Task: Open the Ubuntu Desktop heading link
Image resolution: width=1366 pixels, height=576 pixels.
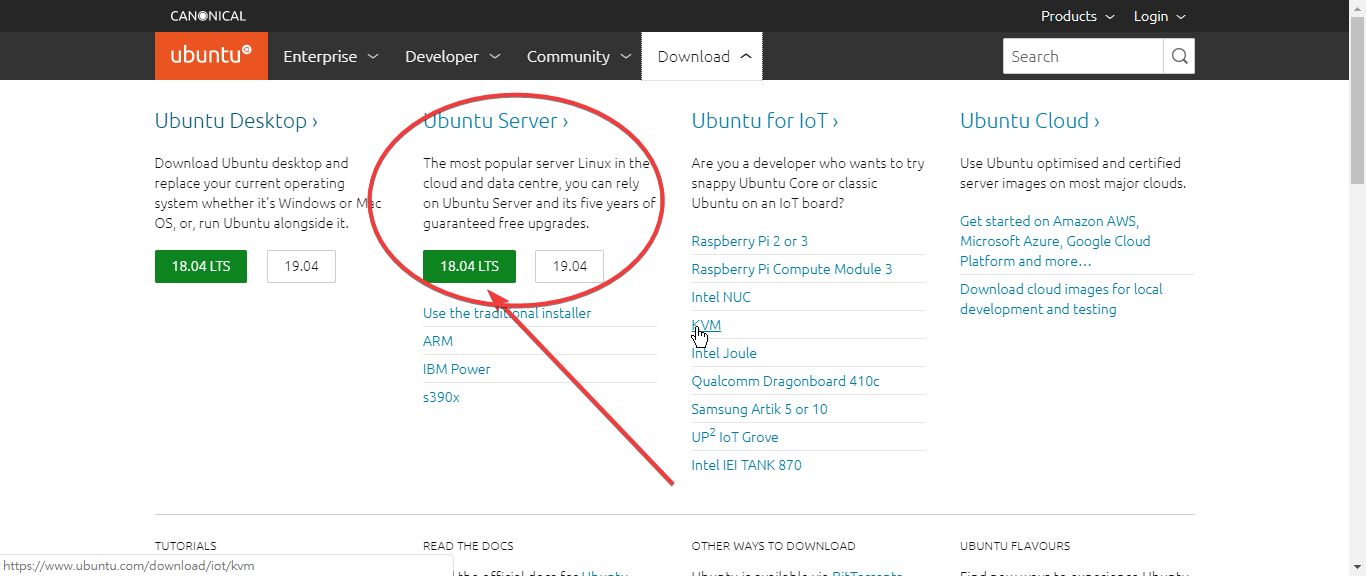Action: click(x=236, y=121)
